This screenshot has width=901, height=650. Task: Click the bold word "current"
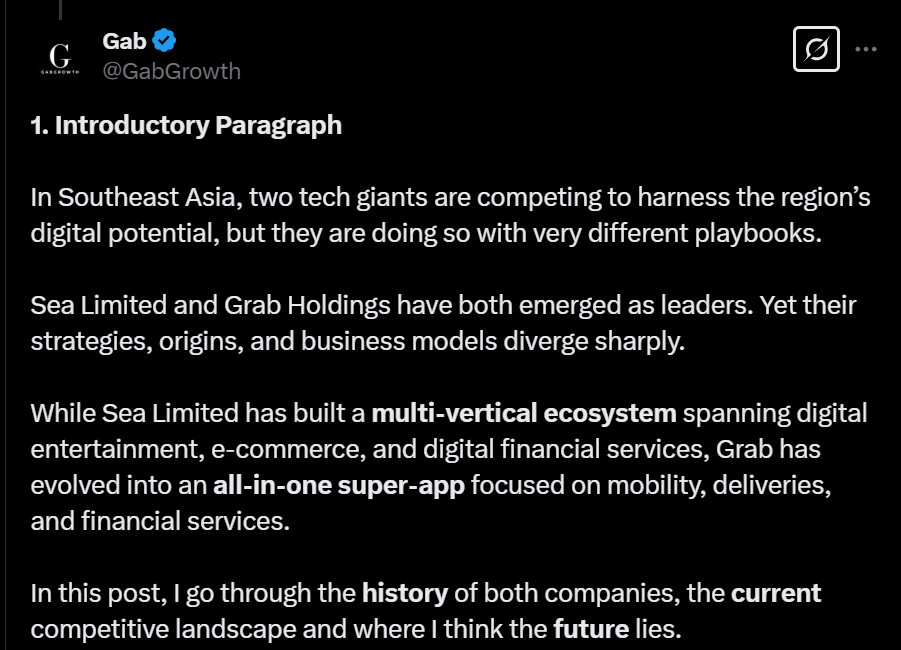[776, 592]
